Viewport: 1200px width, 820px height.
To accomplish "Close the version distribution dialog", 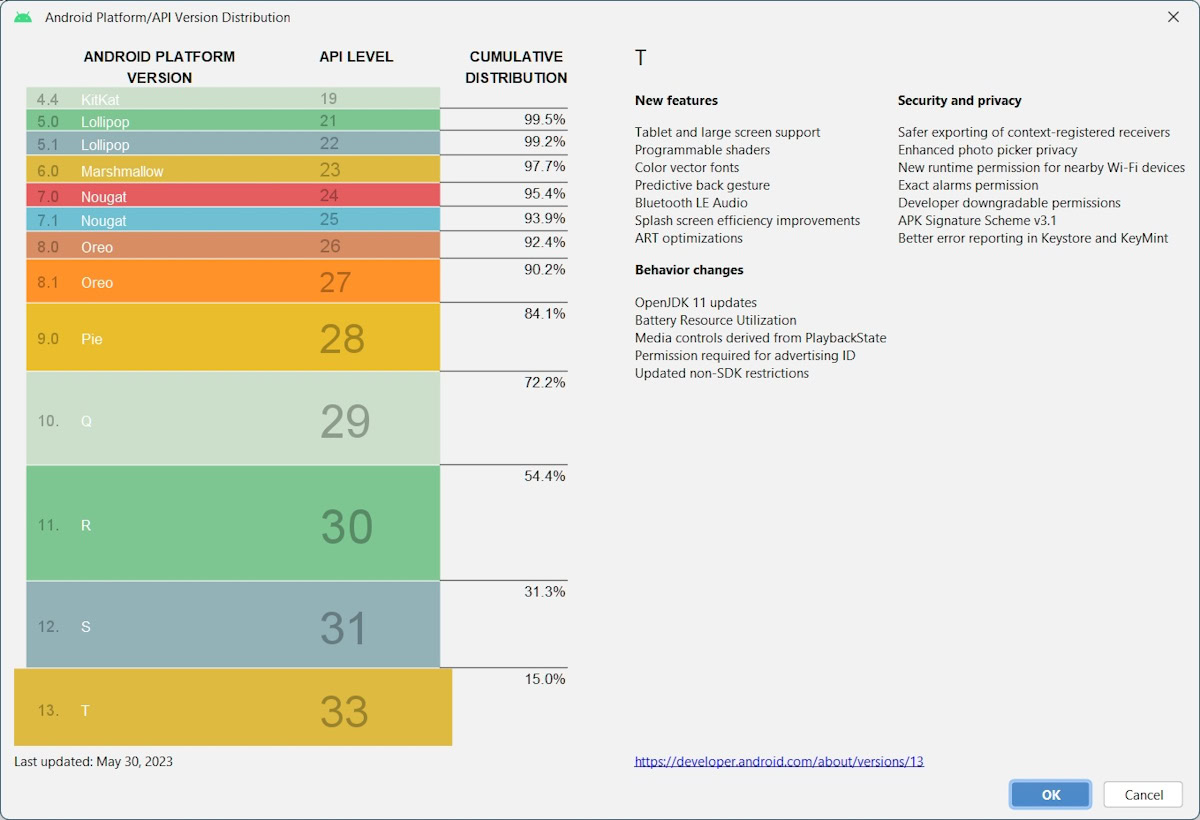I will click(x=1173, y=17).
